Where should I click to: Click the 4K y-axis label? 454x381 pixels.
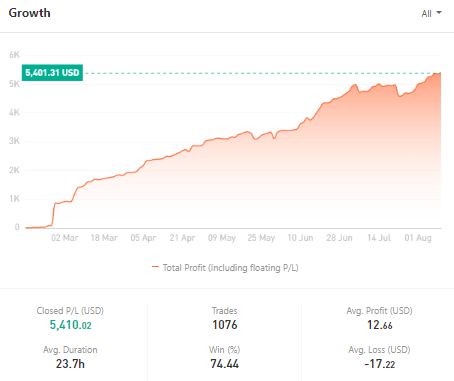pyautogui.click(x=14, y=112)
